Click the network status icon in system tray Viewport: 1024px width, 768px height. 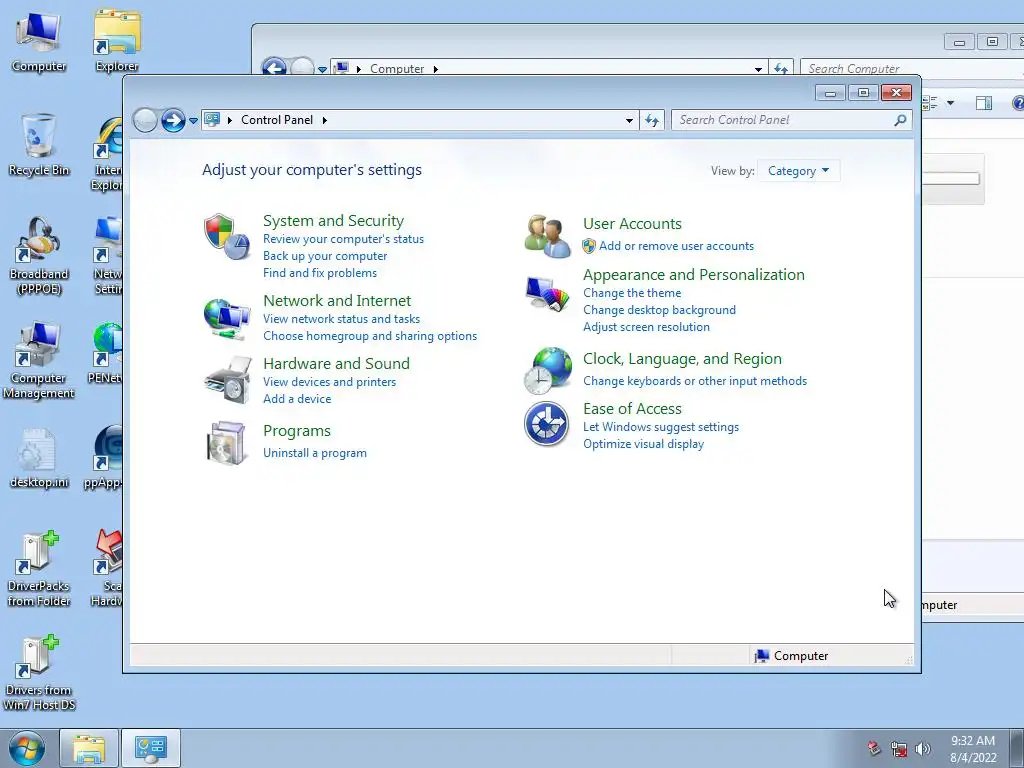(x=899, y=749)
